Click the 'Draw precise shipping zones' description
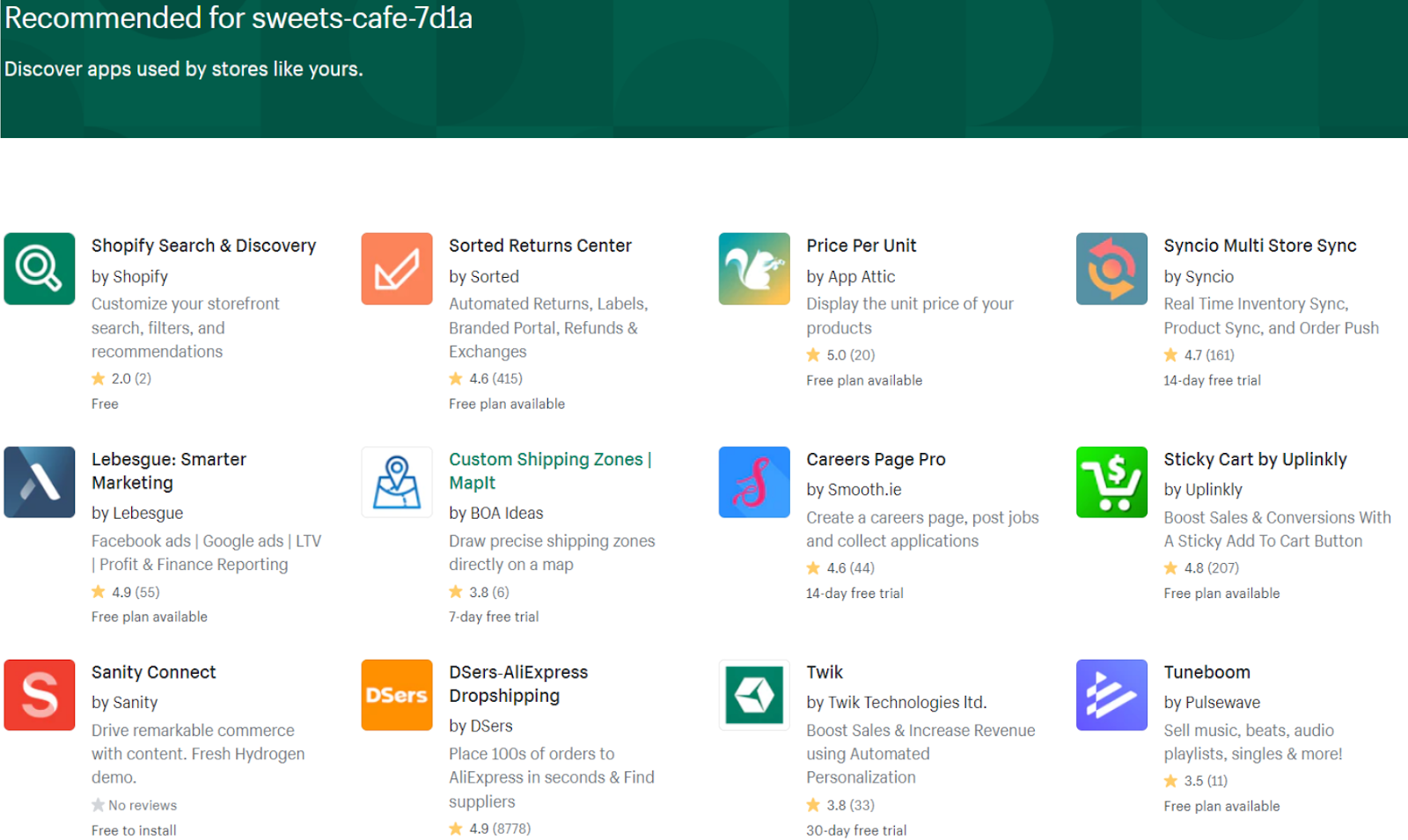 coord(552,552)
